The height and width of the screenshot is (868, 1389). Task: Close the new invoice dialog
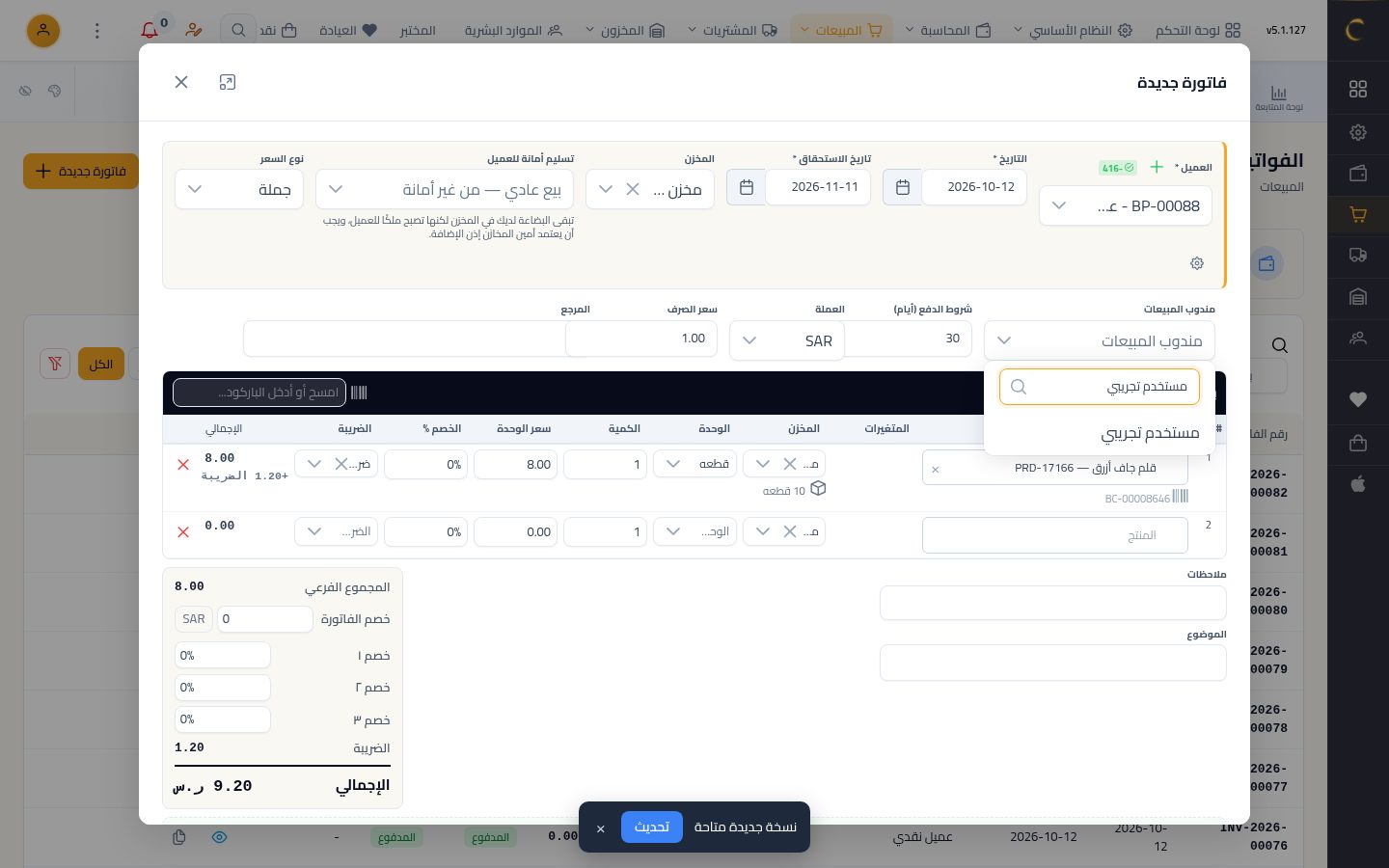tap(181, 82)
